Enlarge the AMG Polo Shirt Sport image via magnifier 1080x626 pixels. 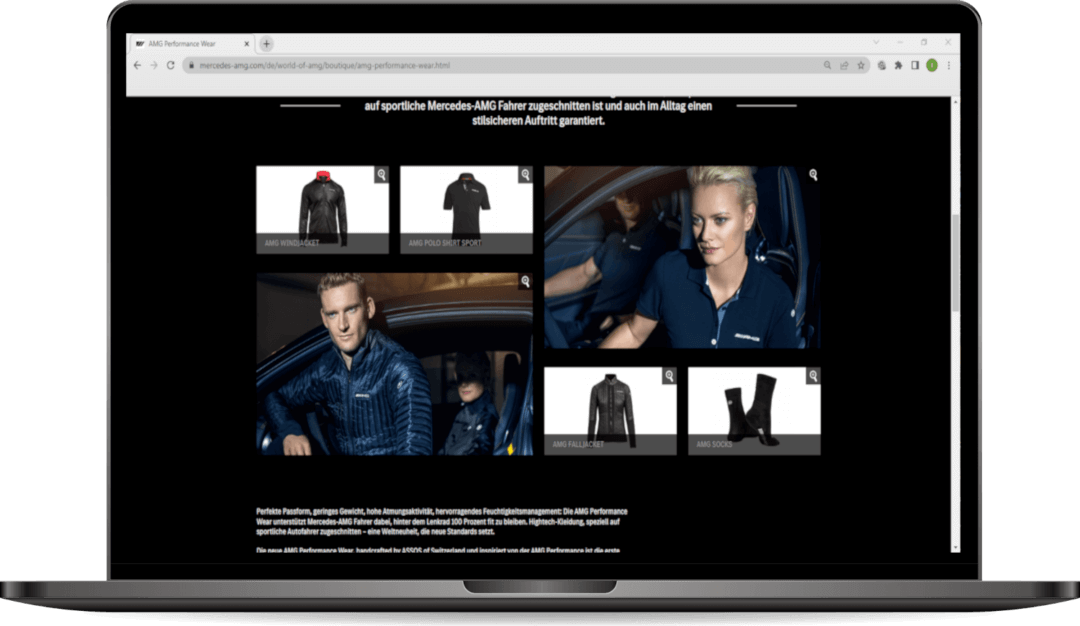coord(526,174)
